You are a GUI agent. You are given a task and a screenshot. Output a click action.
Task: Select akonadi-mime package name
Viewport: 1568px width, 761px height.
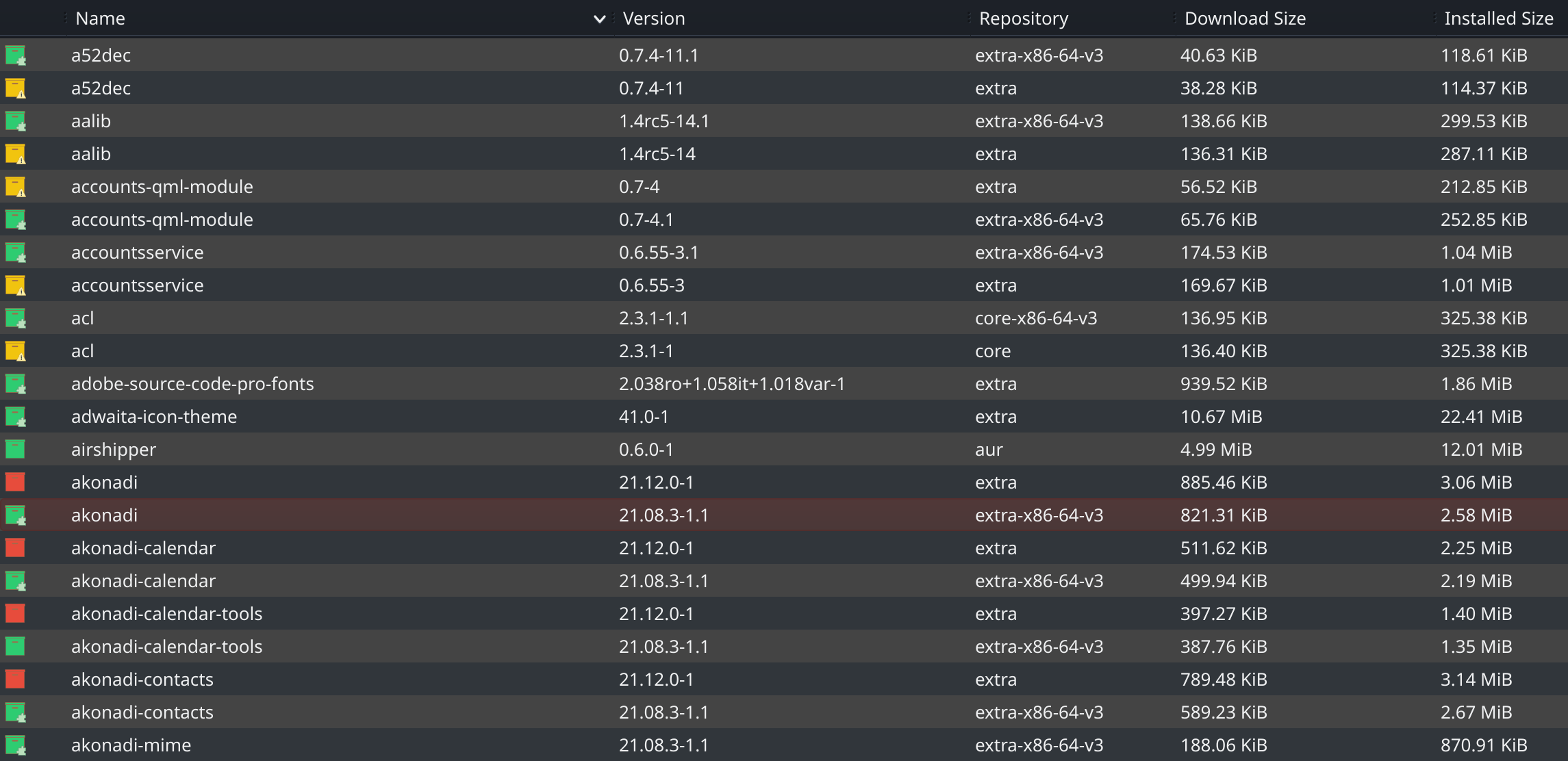pos(131,745)
